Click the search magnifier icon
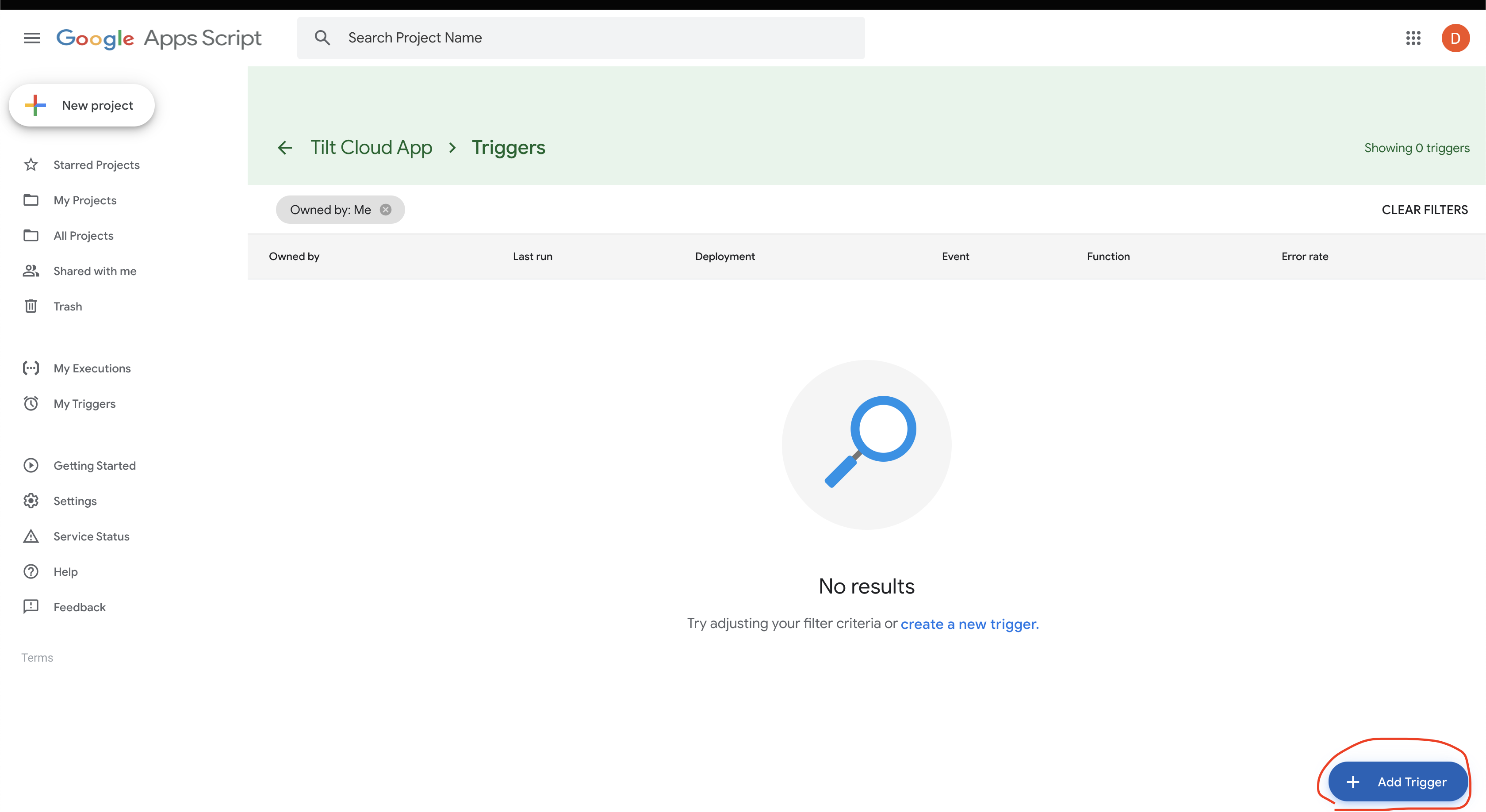 click(x=322, y=38)
